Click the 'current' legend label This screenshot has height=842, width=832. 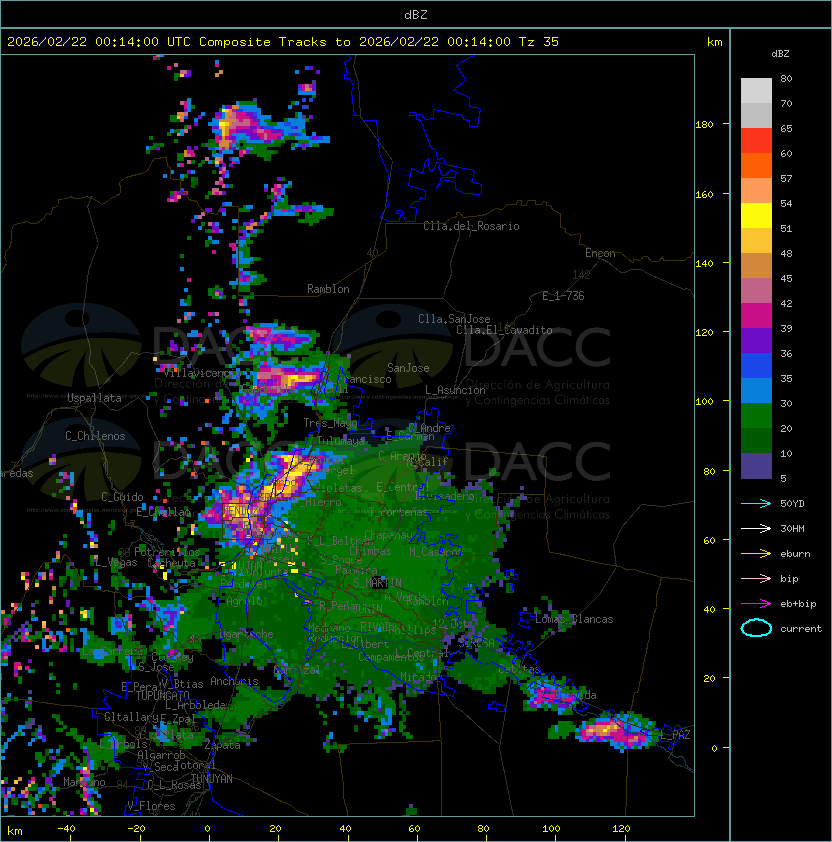coord(801,629)
